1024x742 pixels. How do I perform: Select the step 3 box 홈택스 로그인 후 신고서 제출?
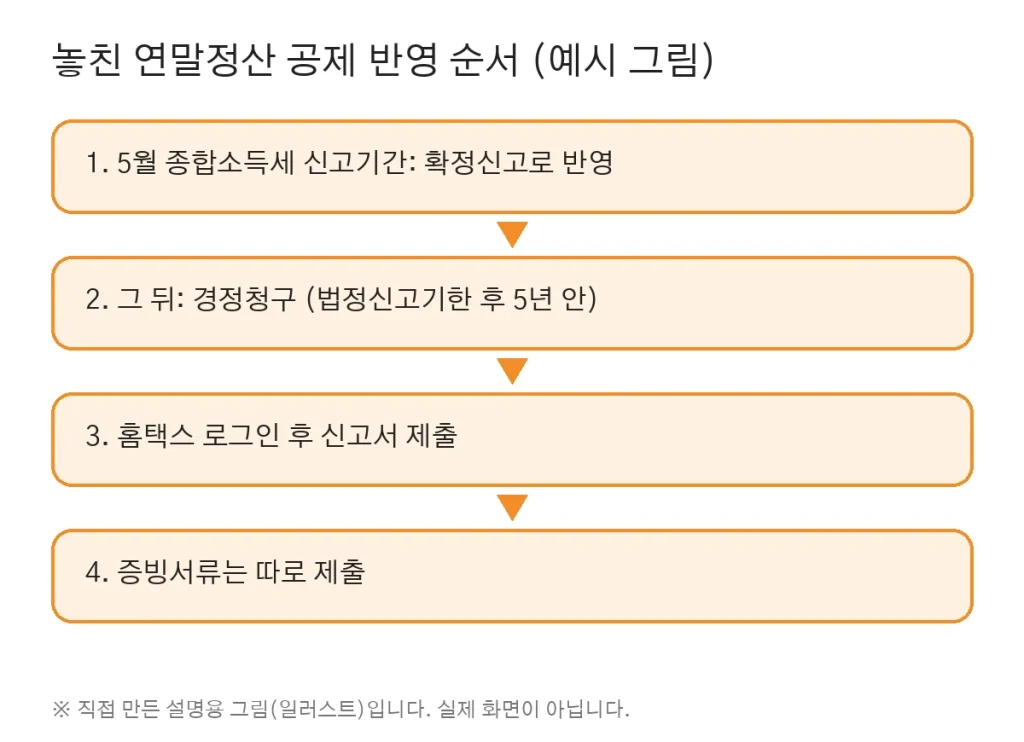coord(512,440)
